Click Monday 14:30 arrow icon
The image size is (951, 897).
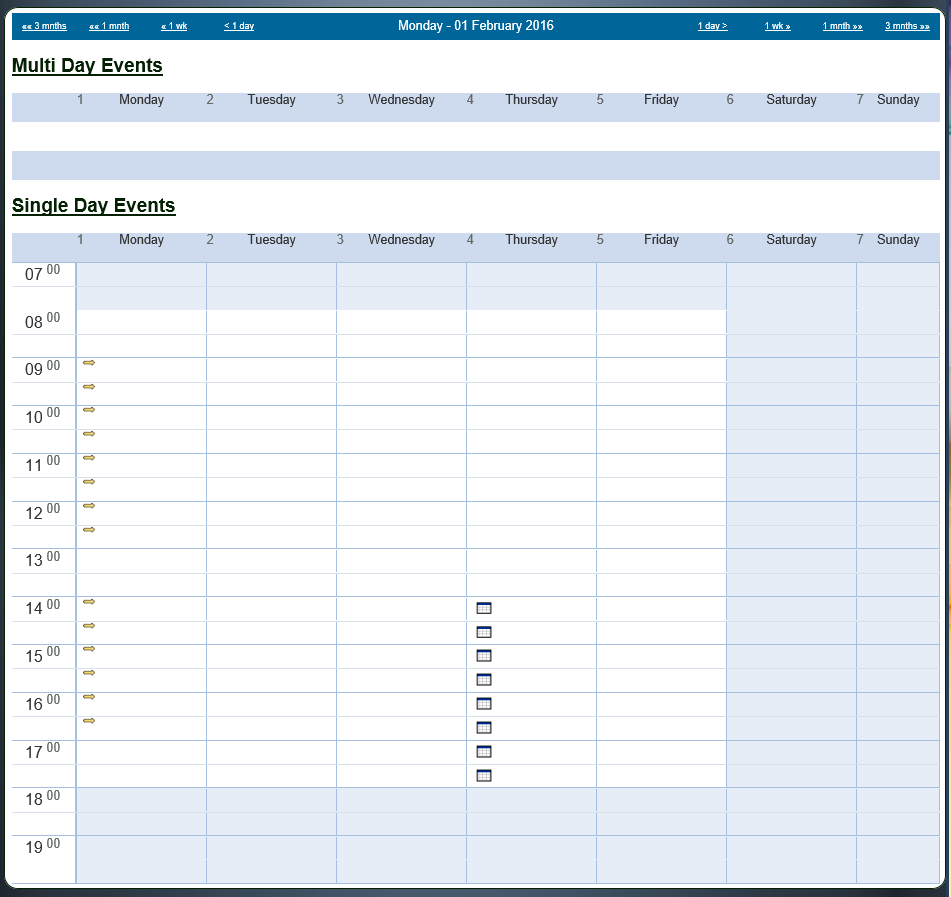point(89,625)
